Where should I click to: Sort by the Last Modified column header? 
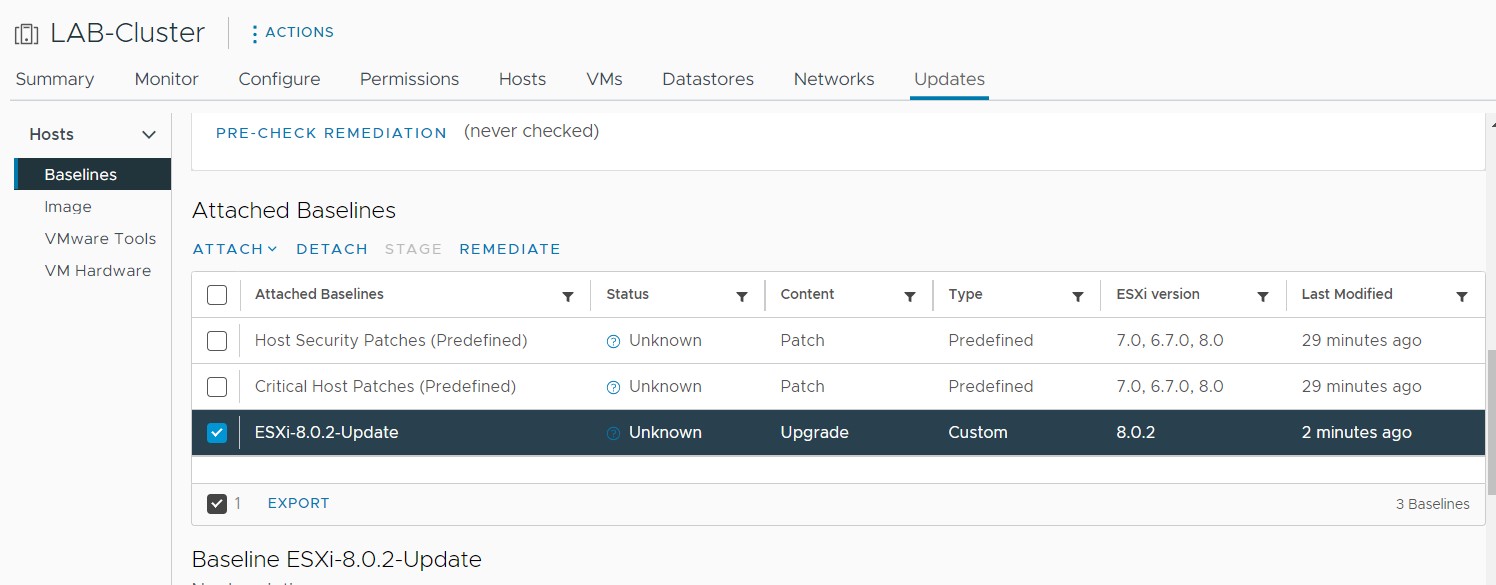click(x=1347, y=294)
